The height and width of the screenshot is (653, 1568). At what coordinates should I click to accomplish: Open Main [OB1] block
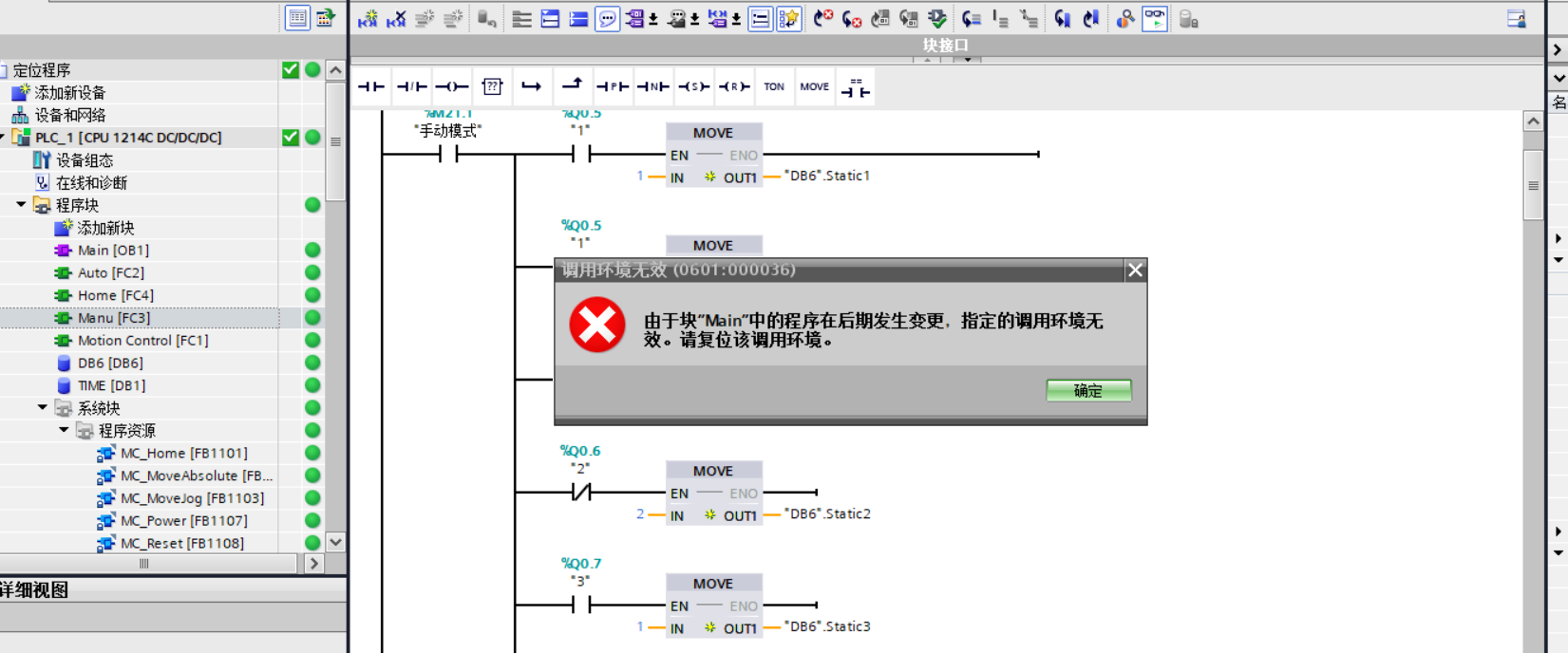[x=112, y=251]
